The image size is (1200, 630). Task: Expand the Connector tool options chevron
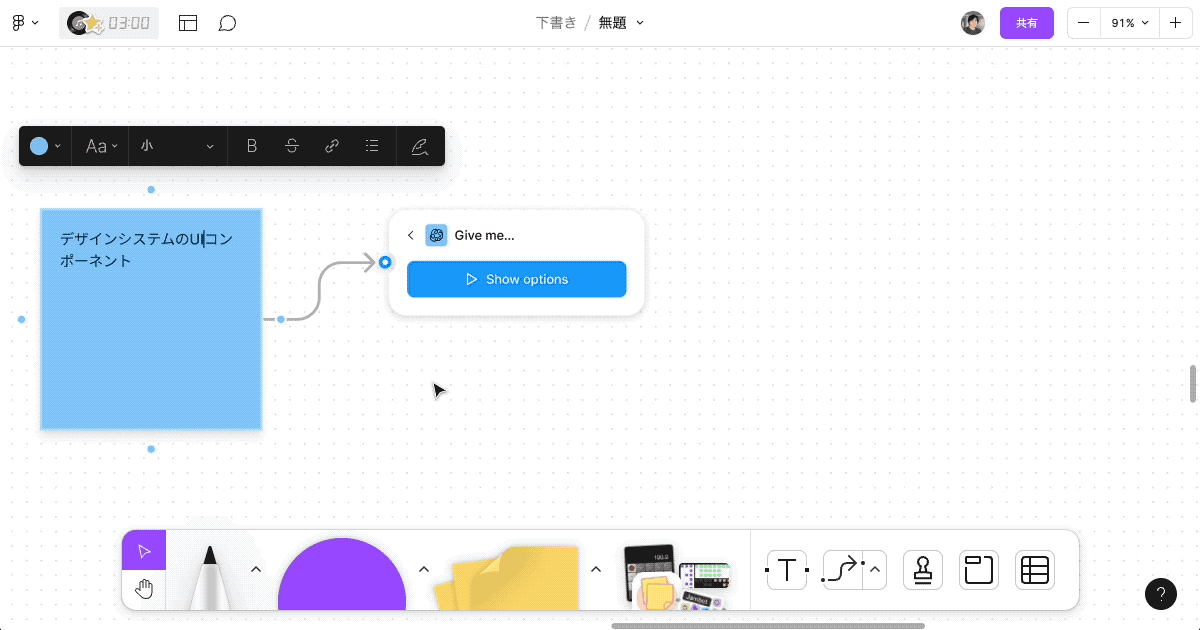[x=872, y=569]
